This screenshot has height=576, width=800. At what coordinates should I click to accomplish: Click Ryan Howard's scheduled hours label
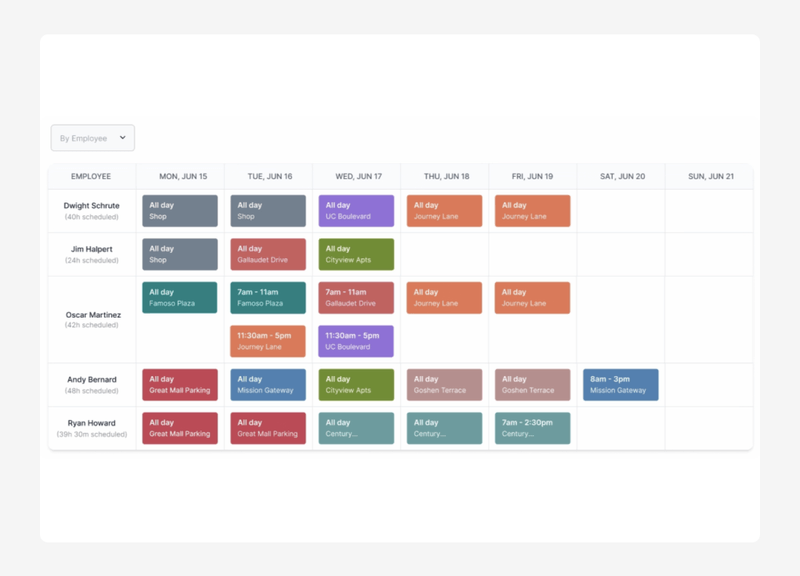click(x=90, y=434)
